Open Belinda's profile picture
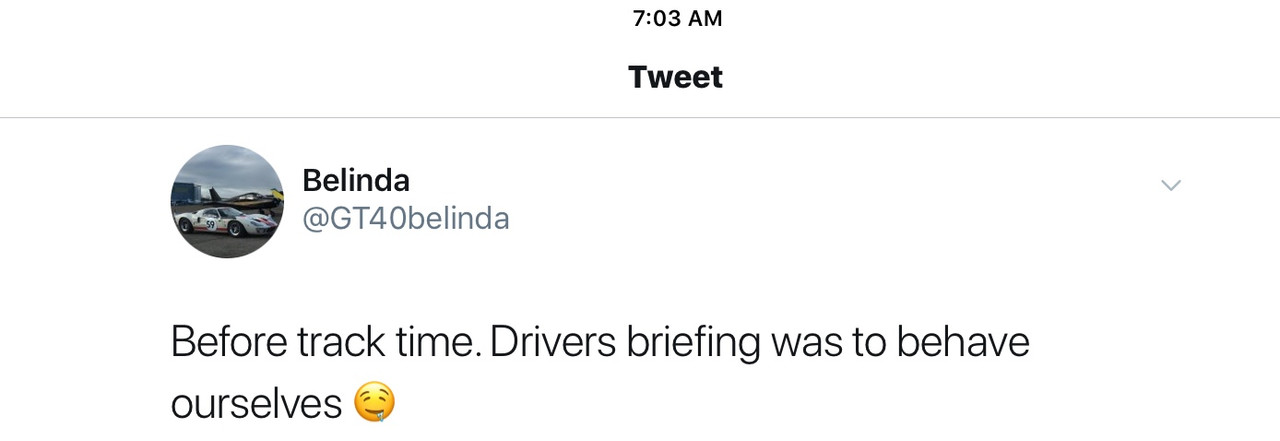 click(x=227, y=201)
